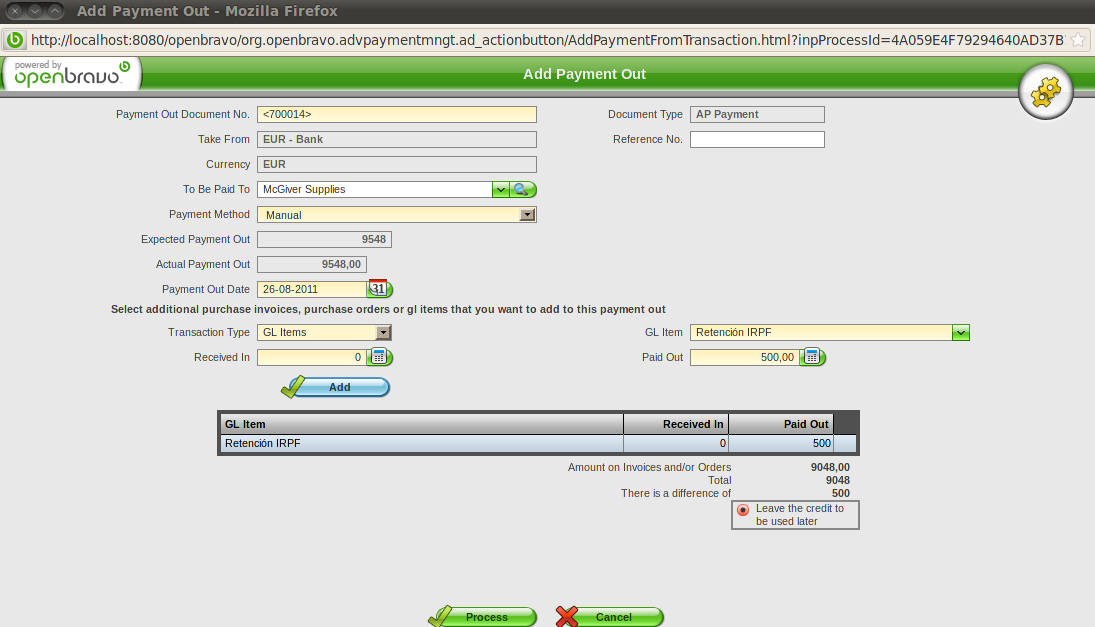Image resolution: width=1095 pixels, height=627 pixels.
Task: Click the Total 9048 value
Action: coord(837,480)
